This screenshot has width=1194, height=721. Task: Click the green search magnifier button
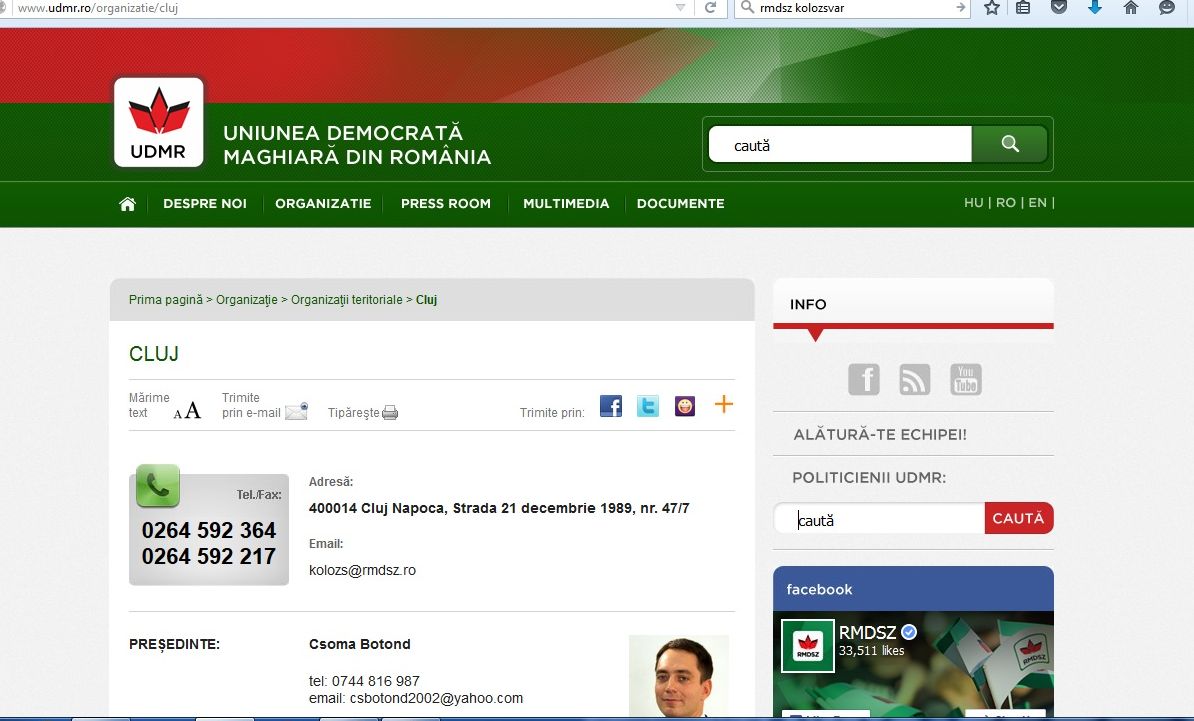pos(1010,144)
